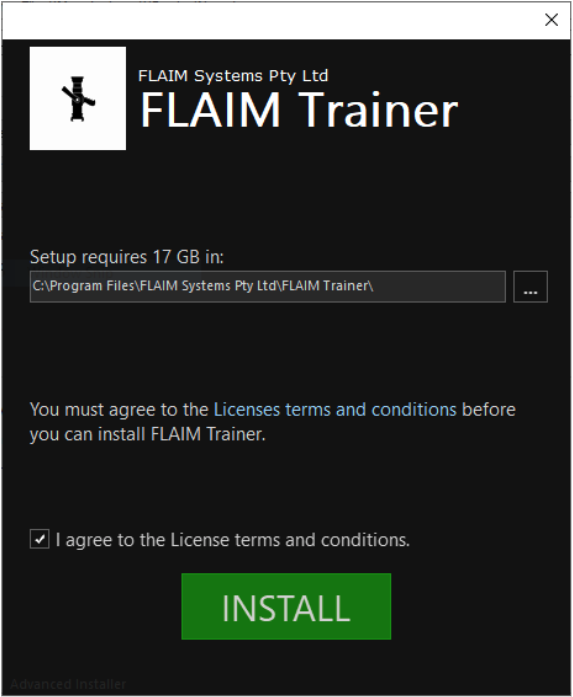Image resolution: width=573 pixels, height=697 pixels.
Task: Place cursor after 'FLAIM Trainer\' in path field
Action: coord(375,286)
